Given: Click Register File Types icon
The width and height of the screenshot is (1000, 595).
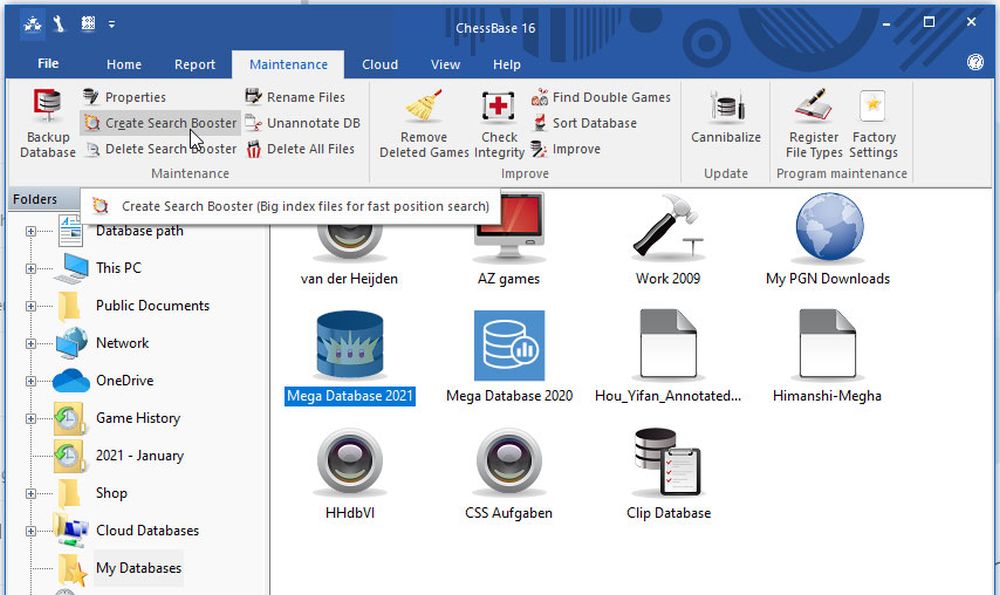Looking at the screenshot, I should pos(814,108).
